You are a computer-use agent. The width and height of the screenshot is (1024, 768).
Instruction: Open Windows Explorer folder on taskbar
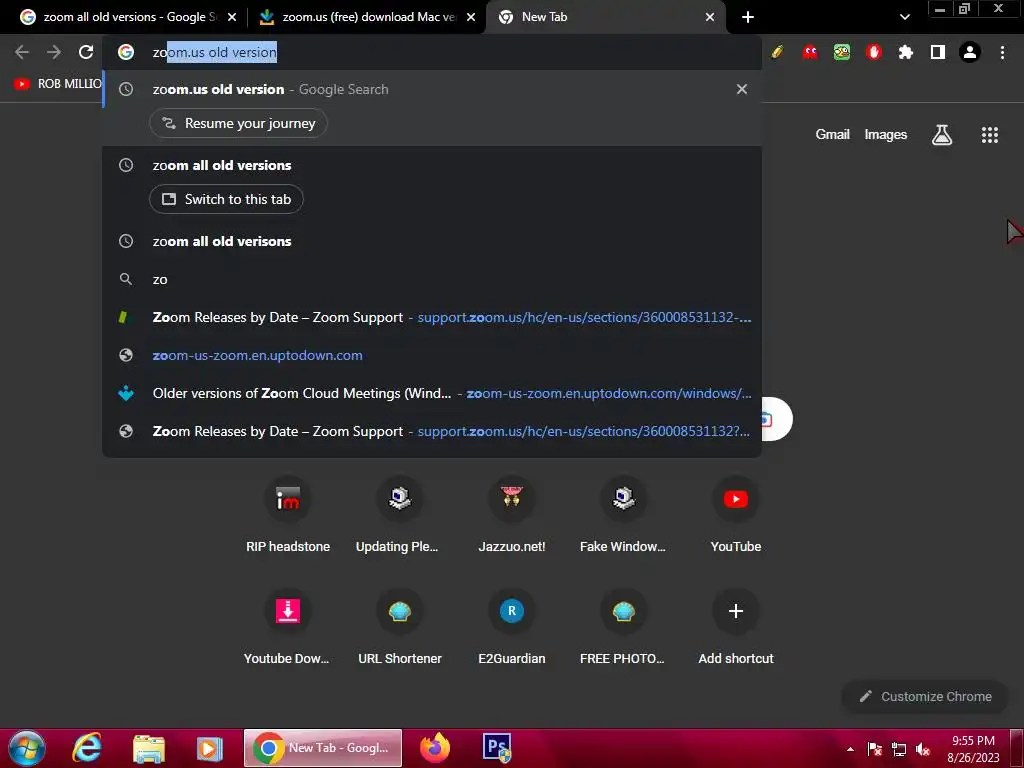pyautogui.click(x=149, y=748)
